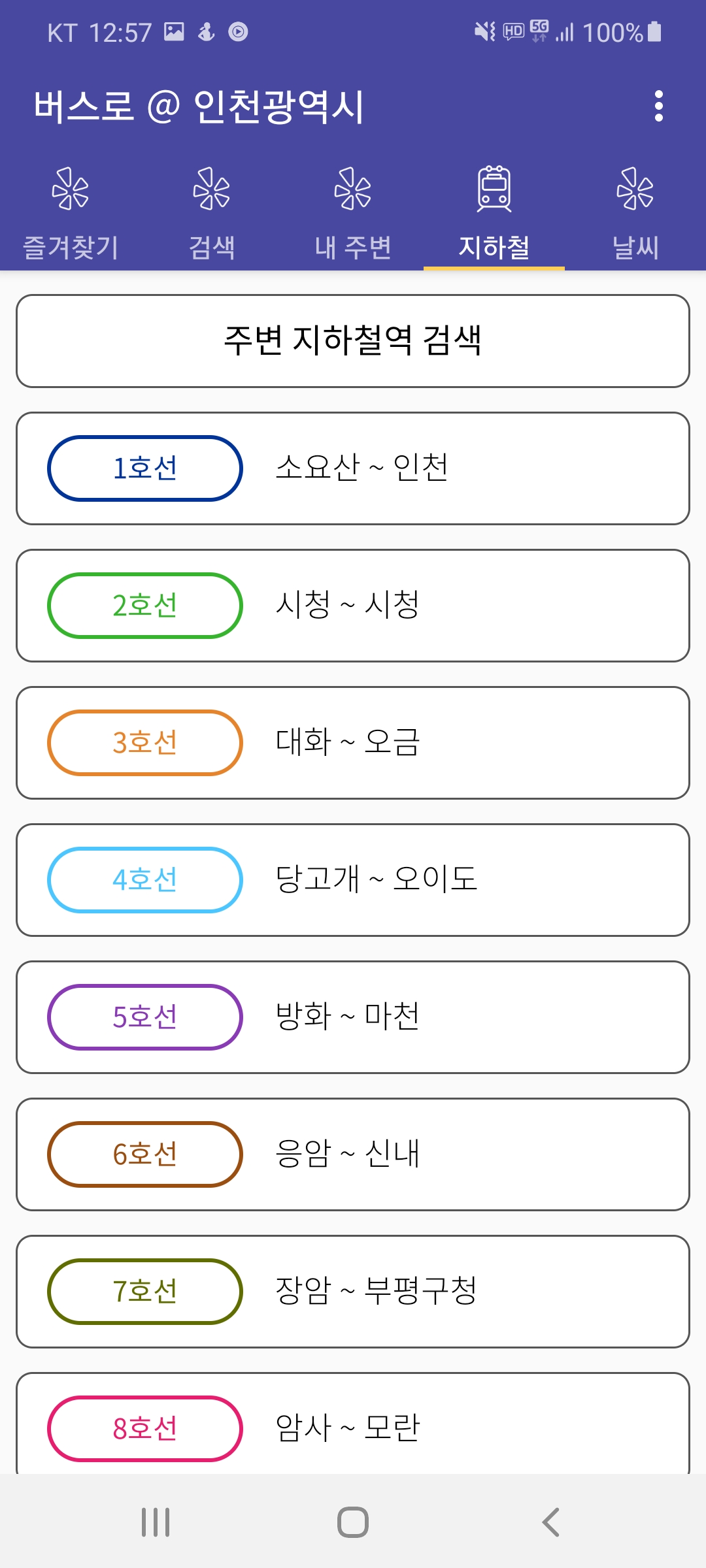Viewport: 706px width, 1568px height.
Task: Switch to the 날씨 tab label
Action: point(635,247)
